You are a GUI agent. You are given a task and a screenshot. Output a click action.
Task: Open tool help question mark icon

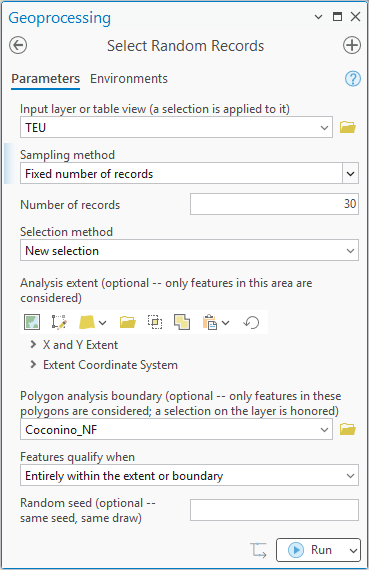[x=353, y=79]
